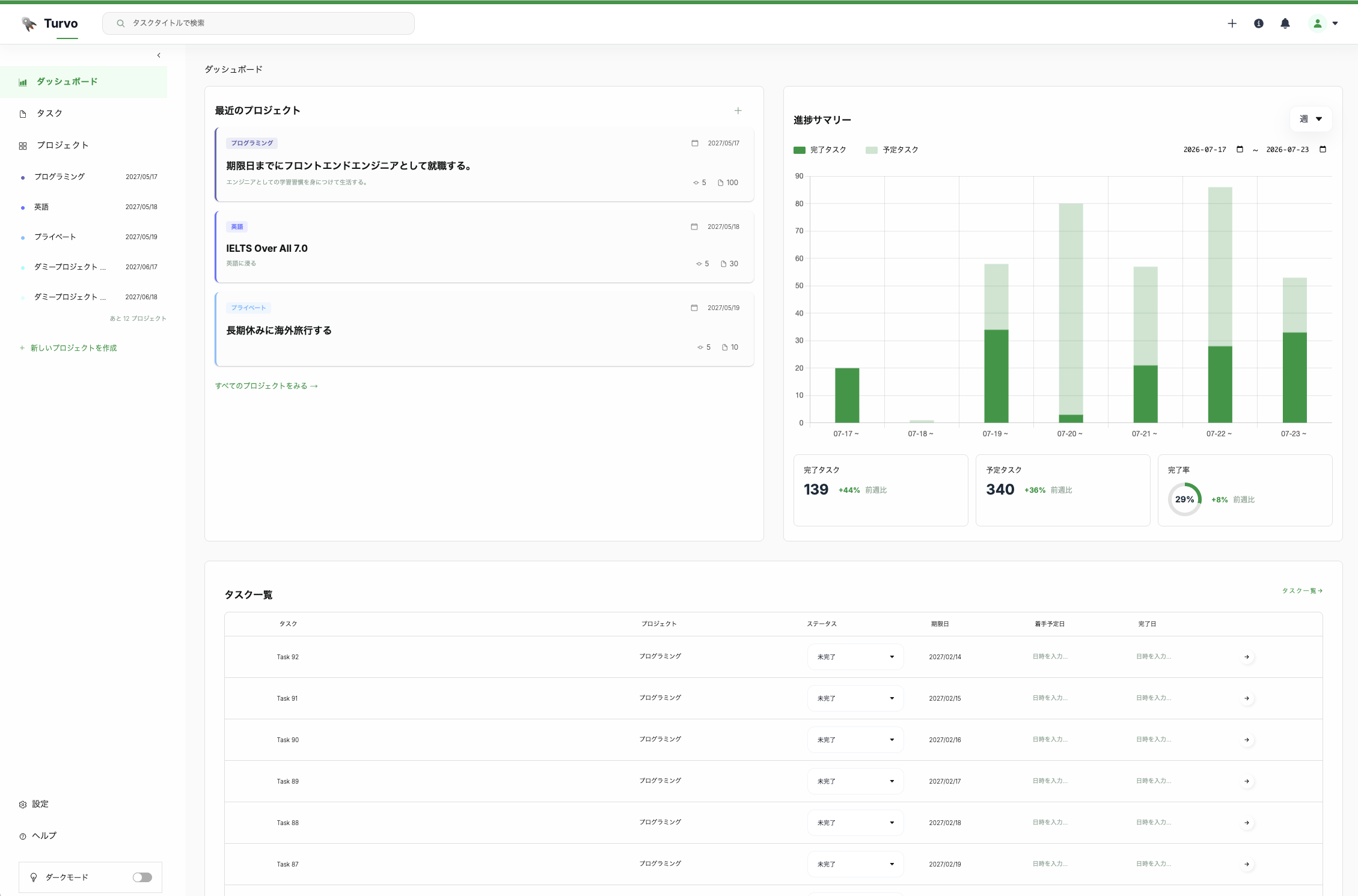Viewport: 1358px width, 896px height.
Task: Click milestone icon on programming project card
Action: click(696, 183)
